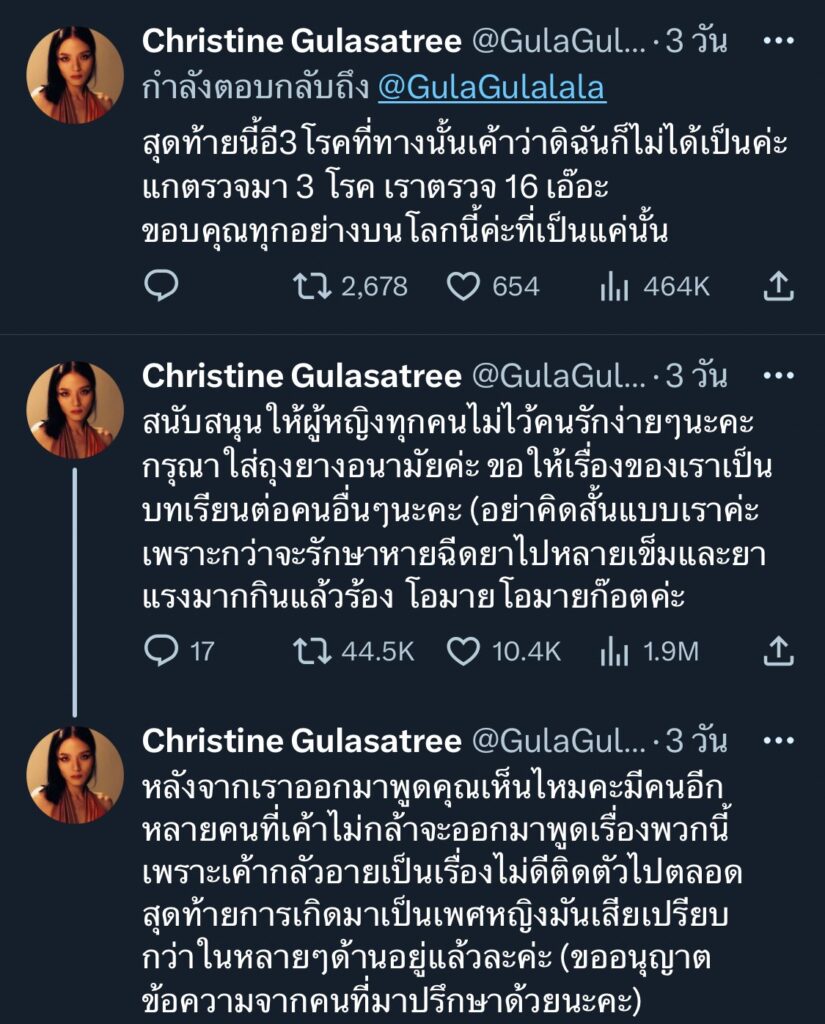825x1024 pixels.
Task: Tap the third tweet's profile avatar
Action: pos(75,775)
